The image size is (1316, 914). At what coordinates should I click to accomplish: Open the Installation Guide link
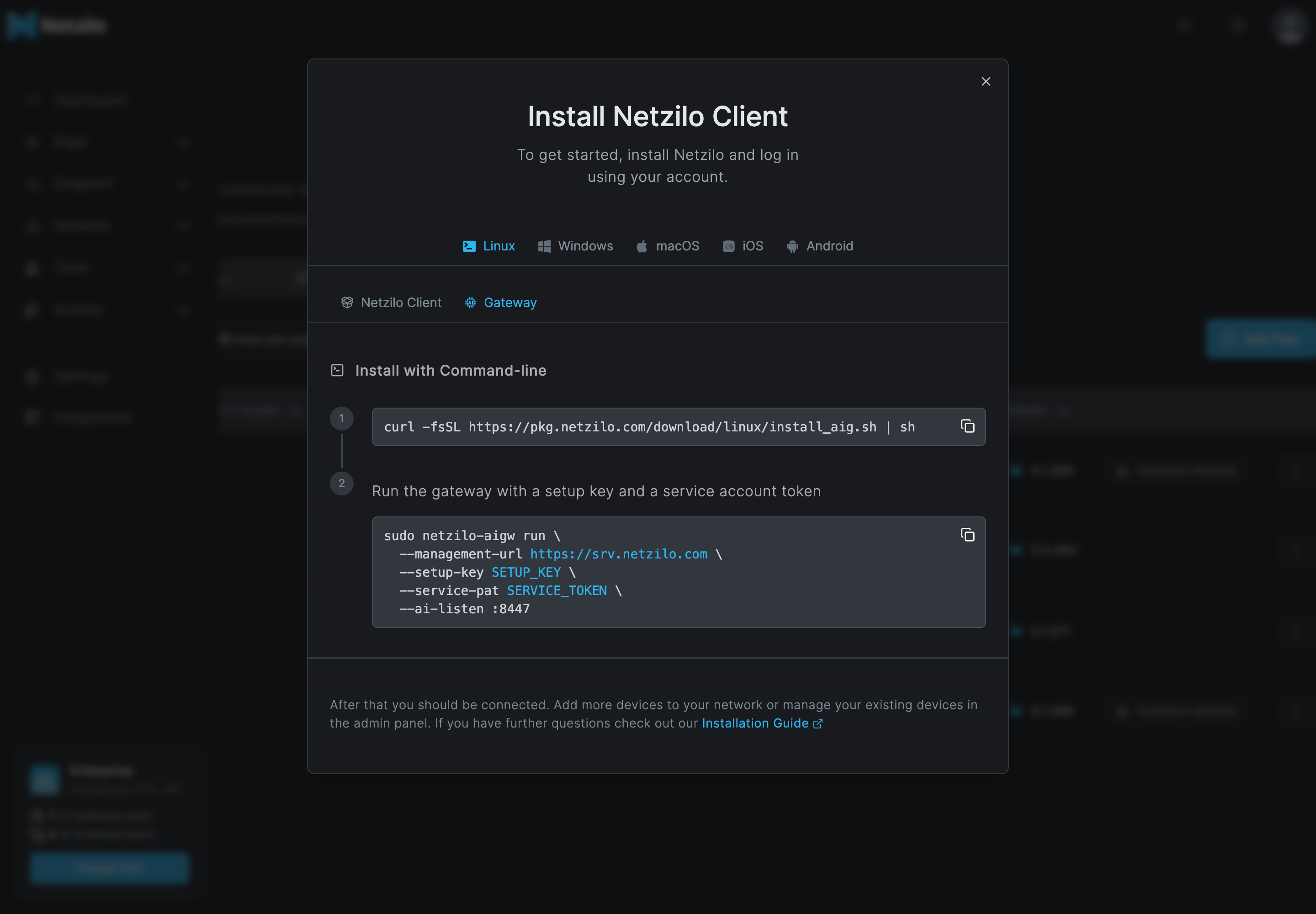pyautogui.click(x=762, y=723)
